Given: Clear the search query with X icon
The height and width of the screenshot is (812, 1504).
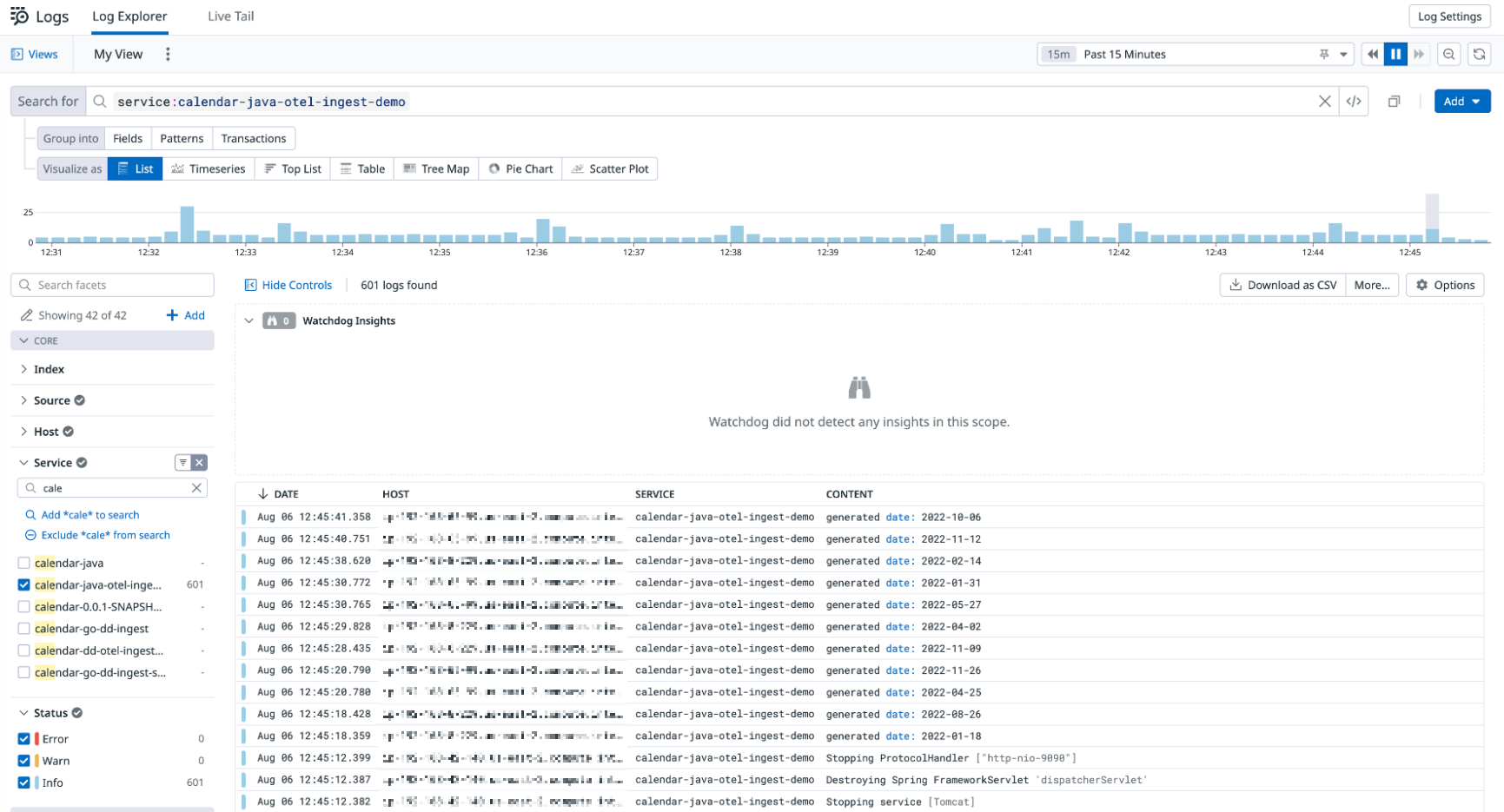Looking at the screenshot, I should coord(1324,102).
